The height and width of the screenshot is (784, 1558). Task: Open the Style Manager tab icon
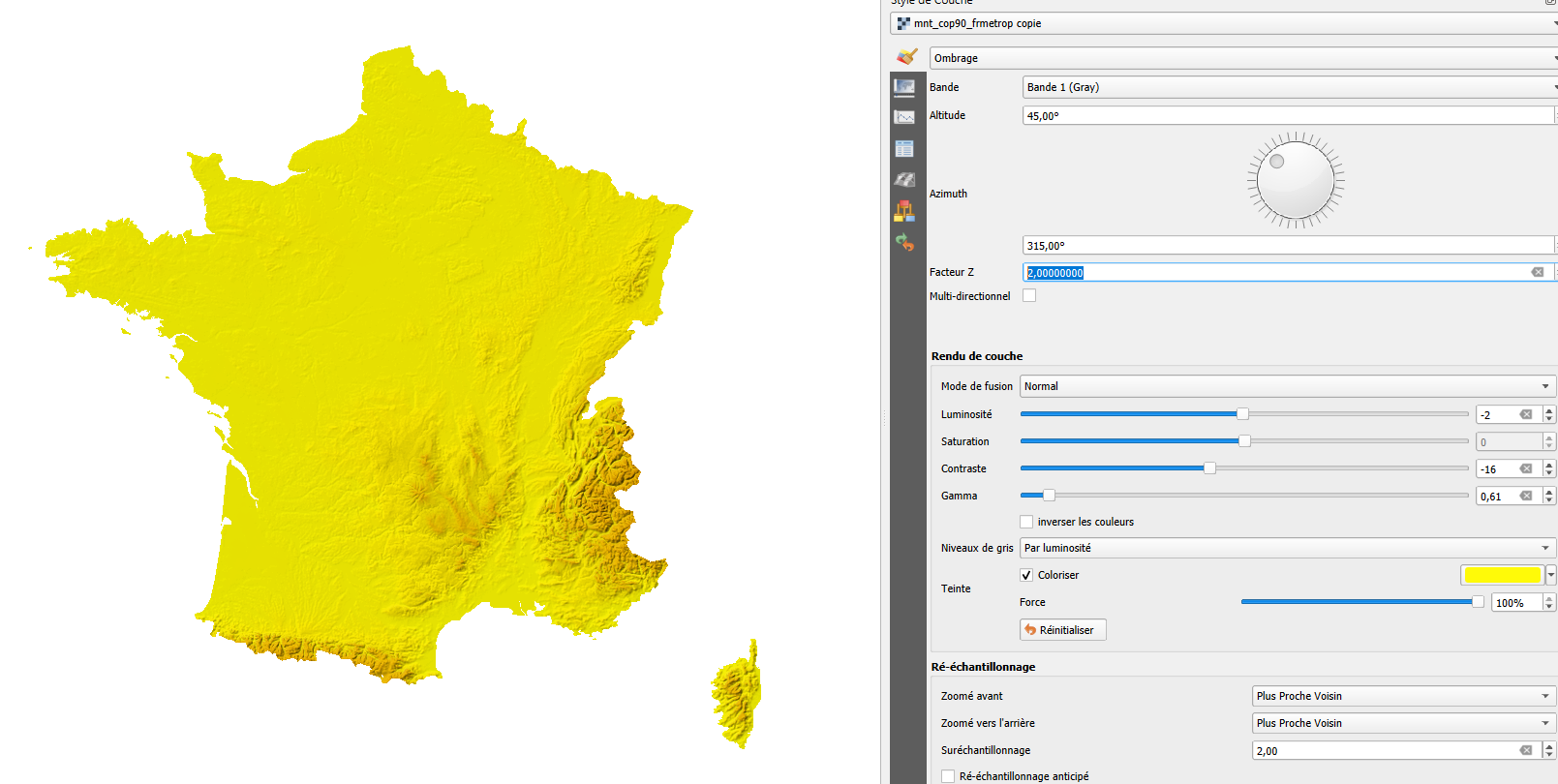coord(904,211)
